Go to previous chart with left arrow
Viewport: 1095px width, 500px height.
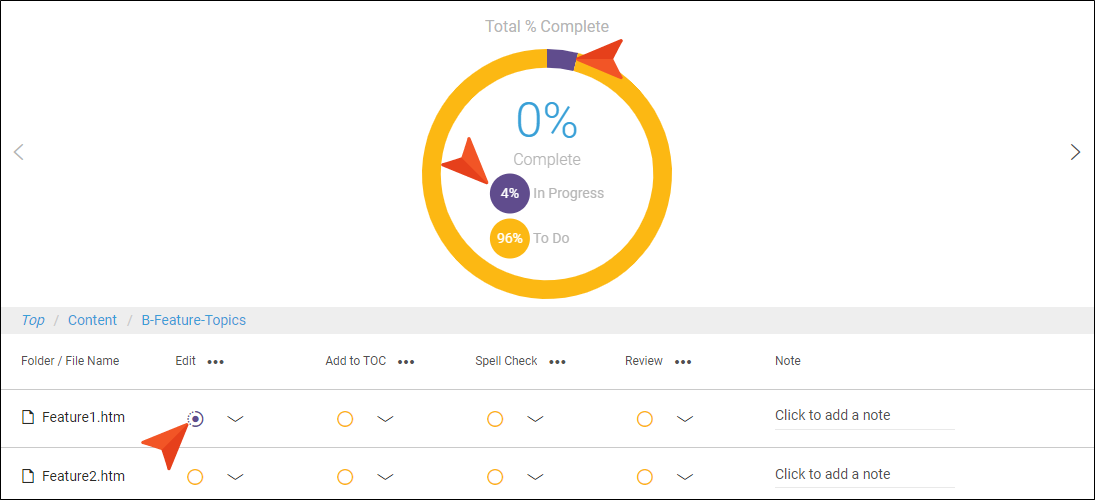19,152
